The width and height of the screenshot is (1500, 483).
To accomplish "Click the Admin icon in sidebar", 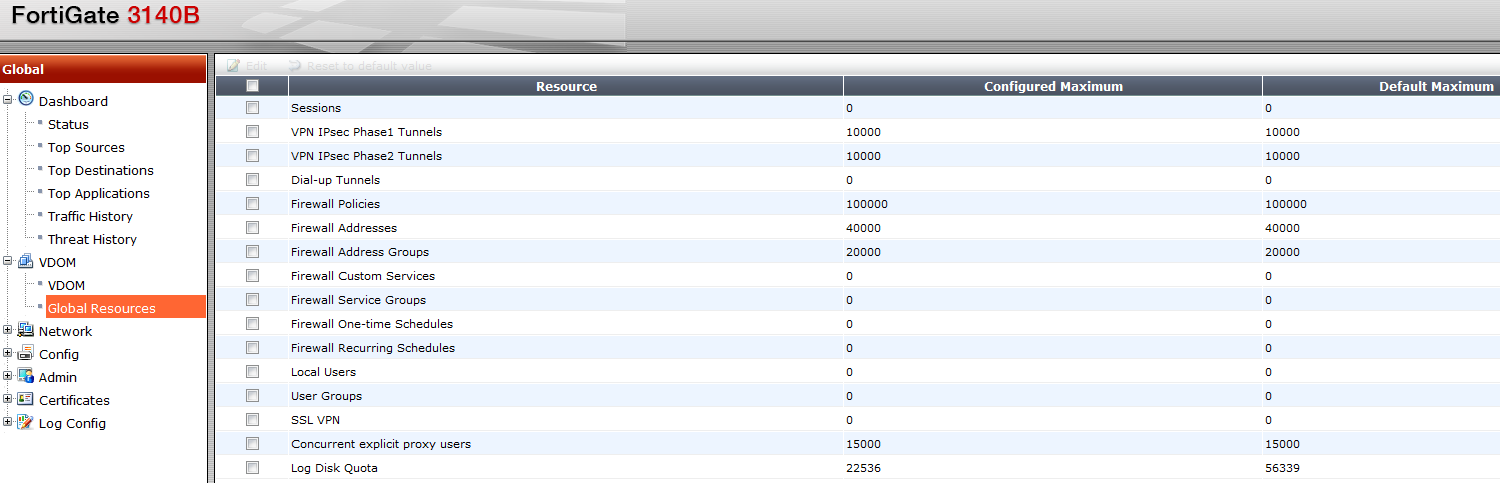I will pyautogui.click(x=26, y=376).
